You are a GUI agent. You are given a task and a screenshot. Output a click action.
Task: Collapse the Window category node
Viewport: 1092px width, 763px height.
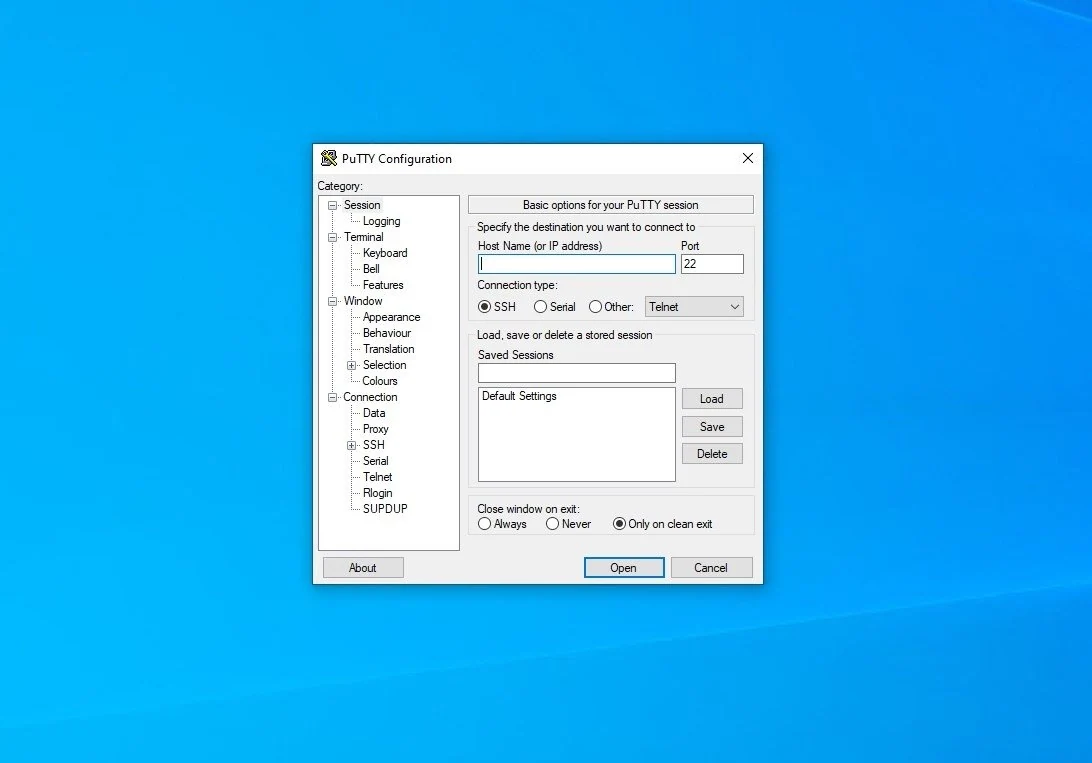(x=333, y=301)
